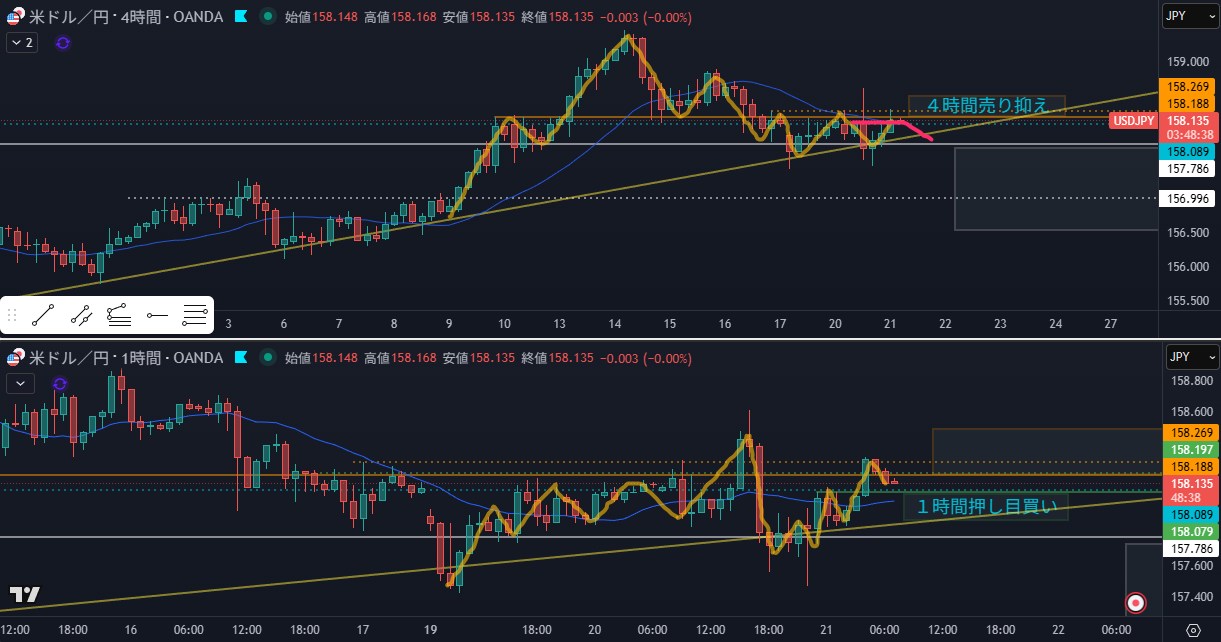This screenshot has width=1221, height=642.
Task: Toggle the green market status dot on 1-hour chart
Action: (x=267, y=358)
